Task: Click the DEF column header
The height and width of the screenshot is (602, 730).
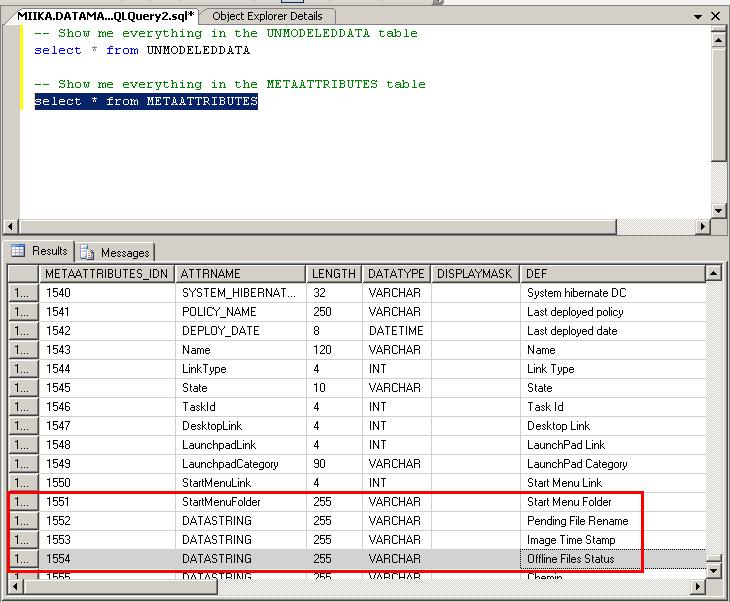Action: [x=613, y=274]
